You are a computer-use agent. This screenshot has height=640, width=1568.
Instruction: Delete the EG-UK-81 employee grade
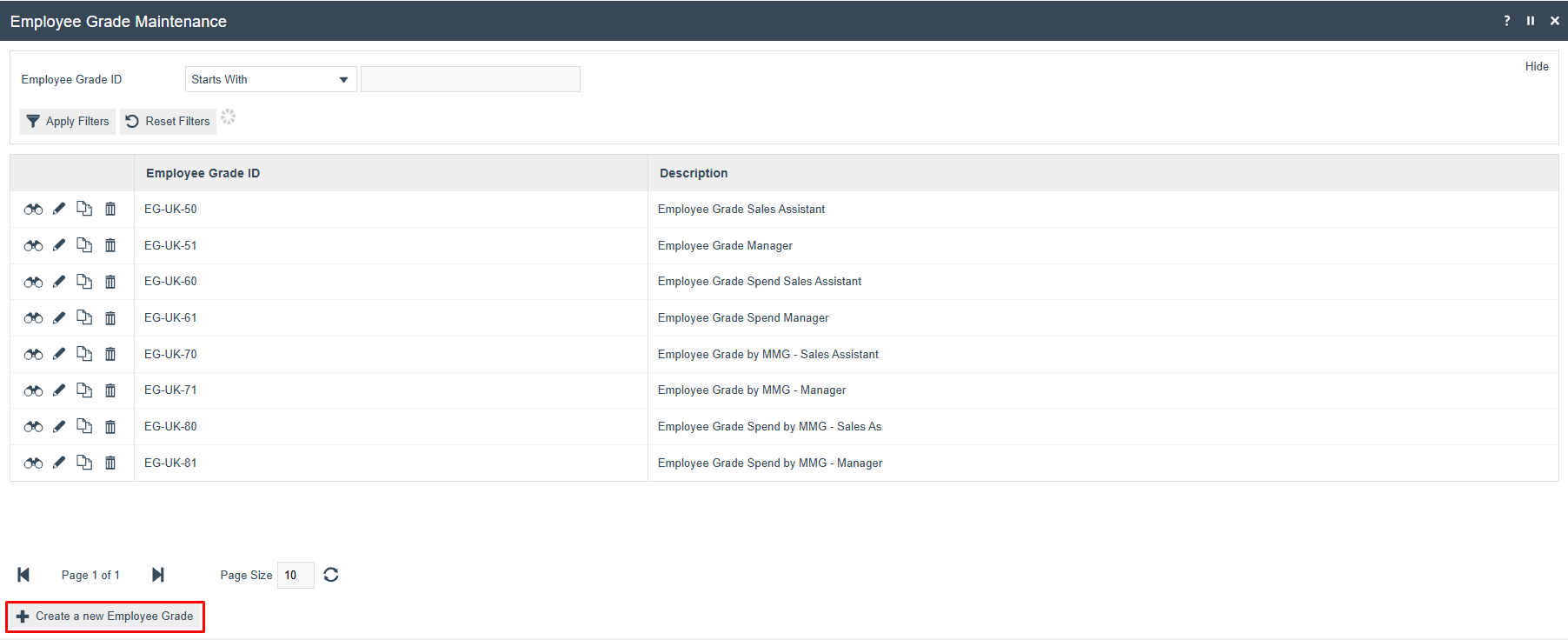point(110,463)
